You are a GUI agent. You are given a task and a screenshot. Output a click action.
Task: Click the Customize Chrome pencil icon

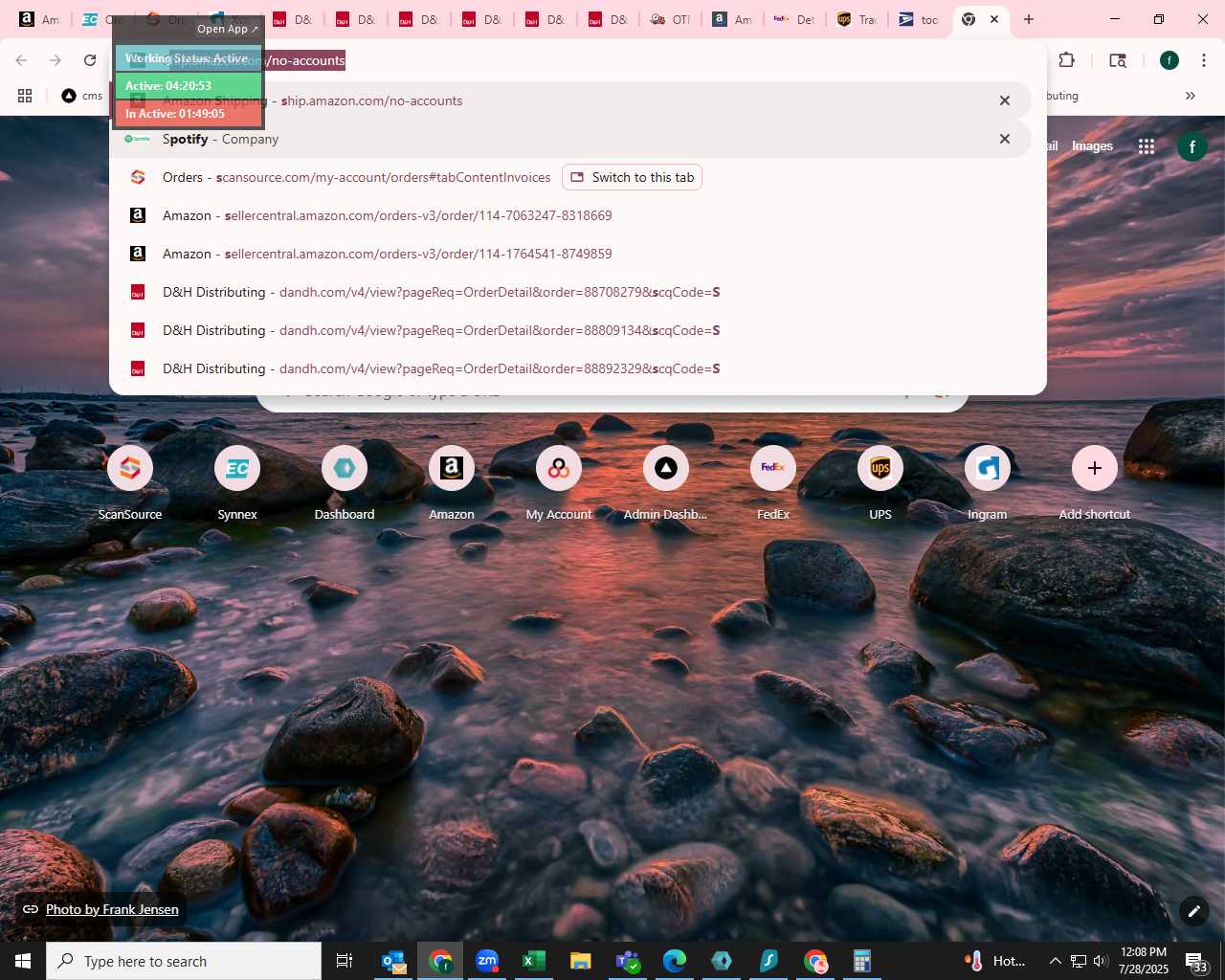point(1193,911)
